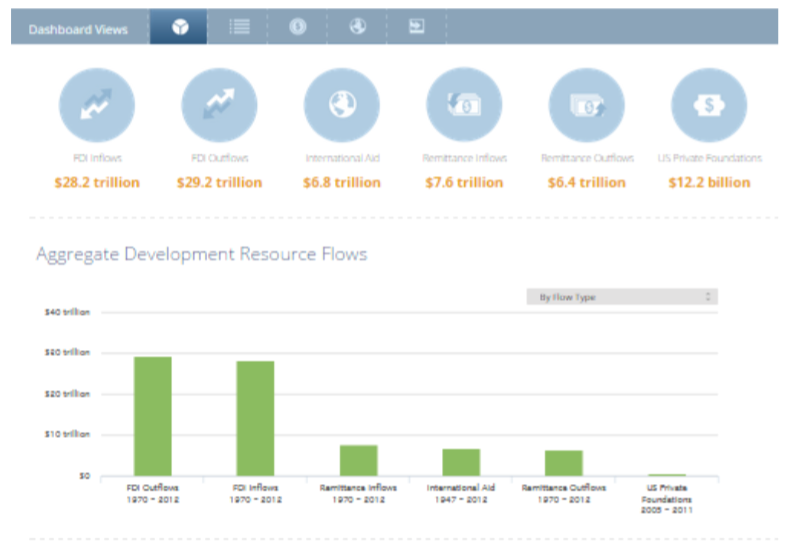Screen dimensions: 792x550
Task: Click the International Aid label under icon
Action: pyautogui.click(x=342, y=158)
